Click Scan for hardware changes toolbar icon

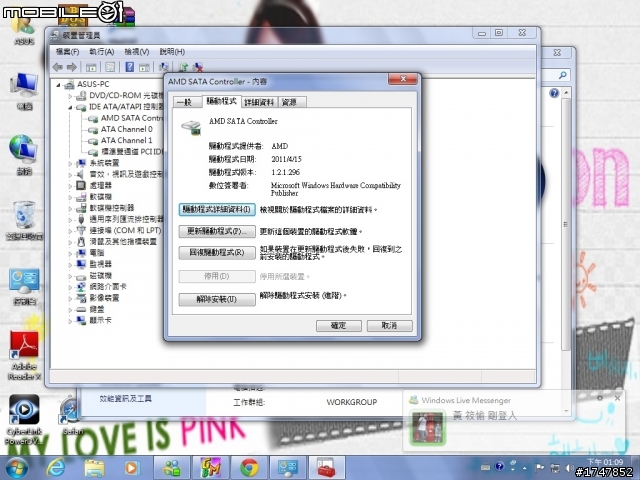click(164, 67)
